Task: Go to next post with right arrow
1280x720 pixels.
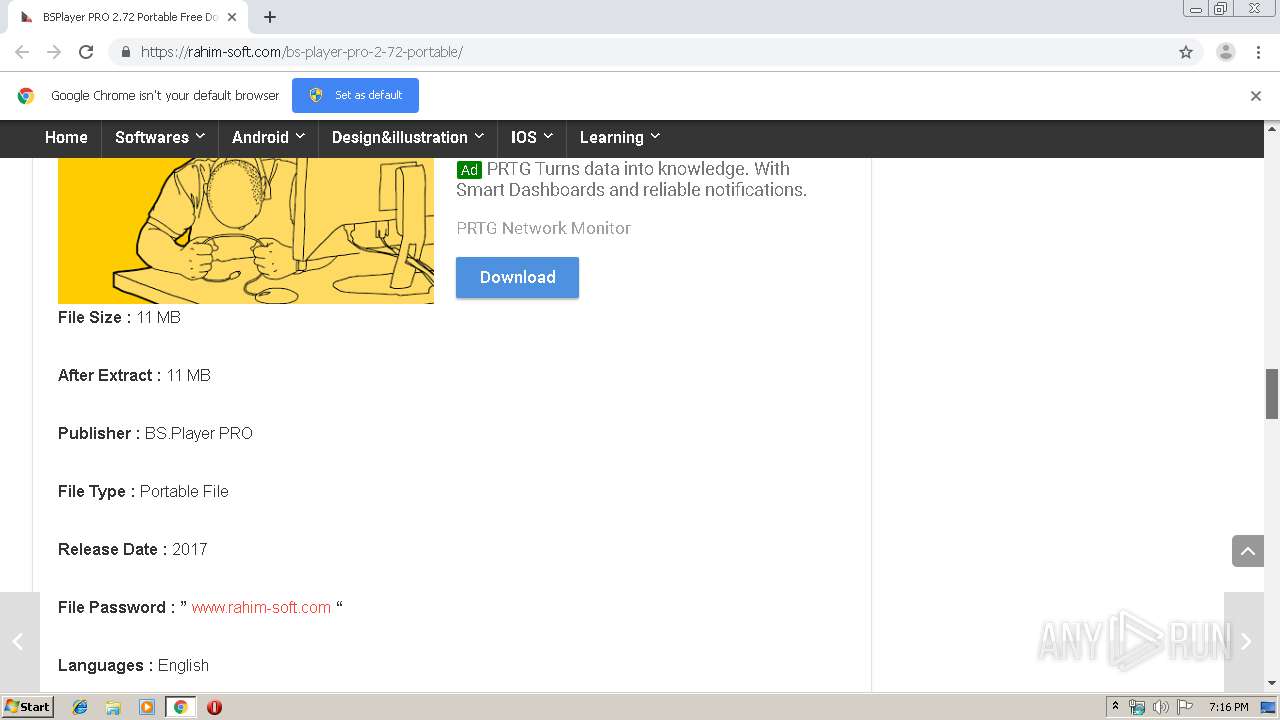Action: [1246, 642]
